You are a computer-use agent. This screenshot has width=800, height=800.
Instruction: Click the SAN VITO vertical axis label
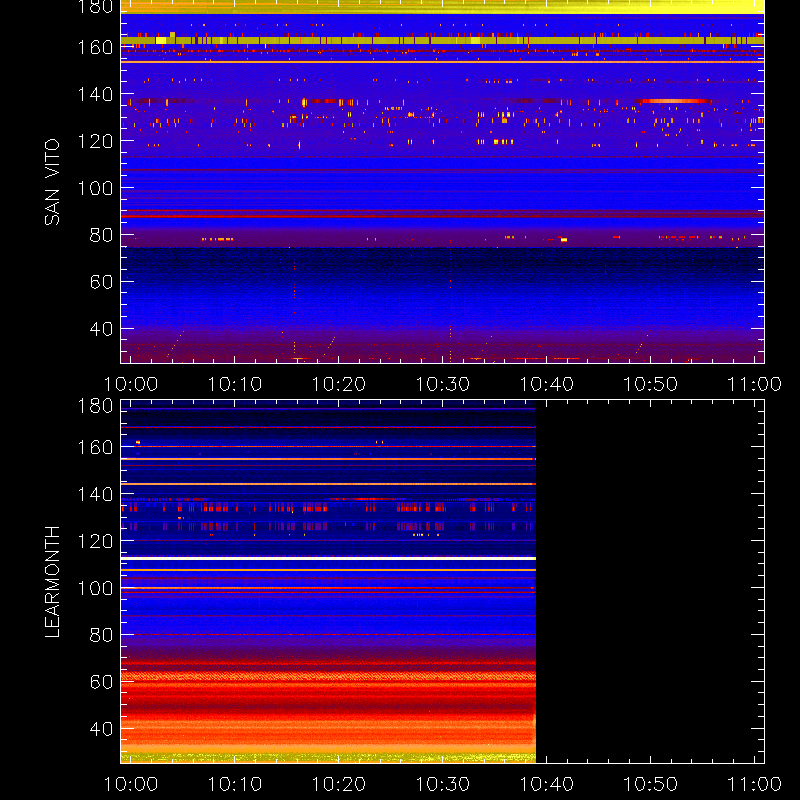(52, 182)
